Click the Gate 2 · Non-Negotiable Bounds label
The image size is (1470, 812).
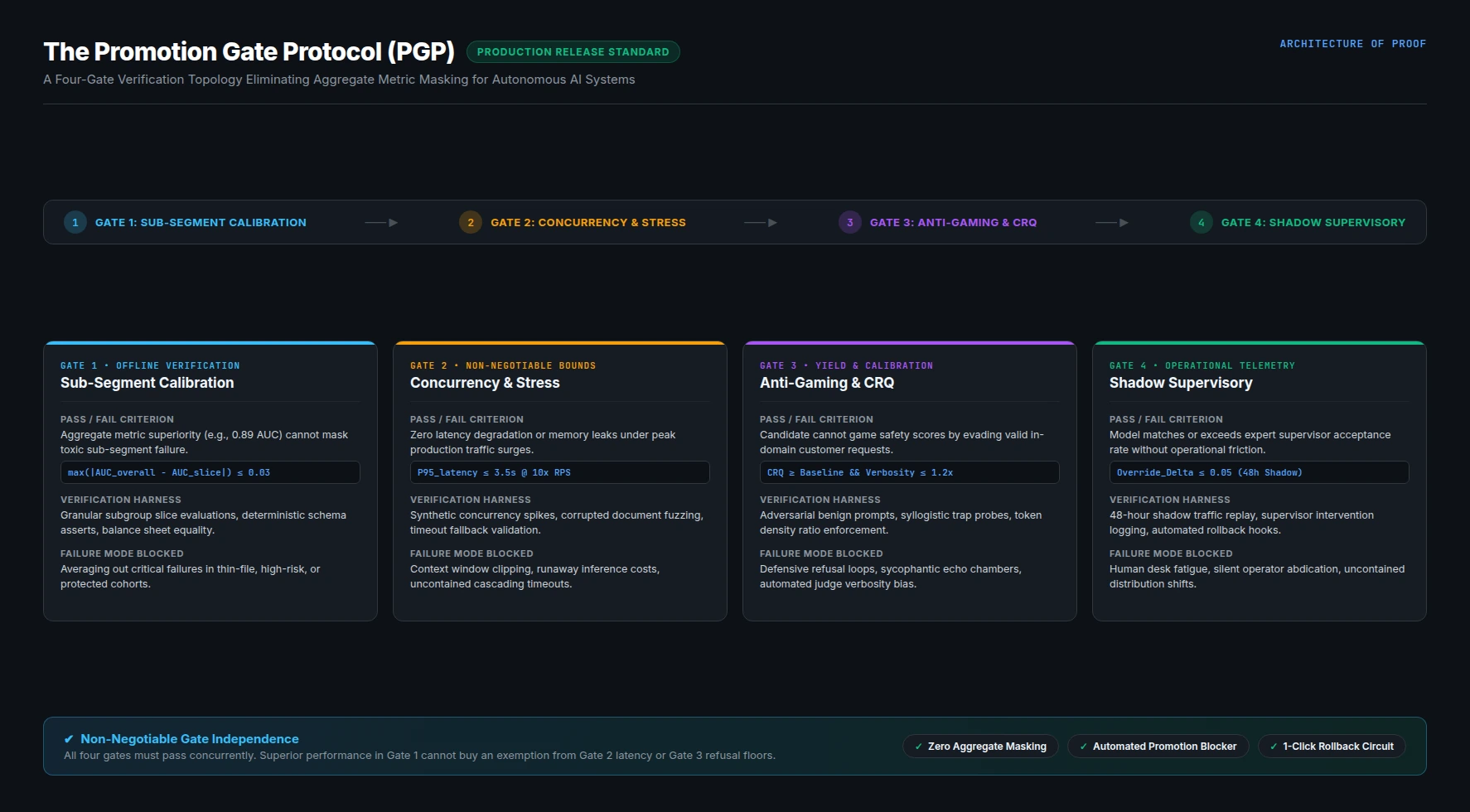click(503, 365)
